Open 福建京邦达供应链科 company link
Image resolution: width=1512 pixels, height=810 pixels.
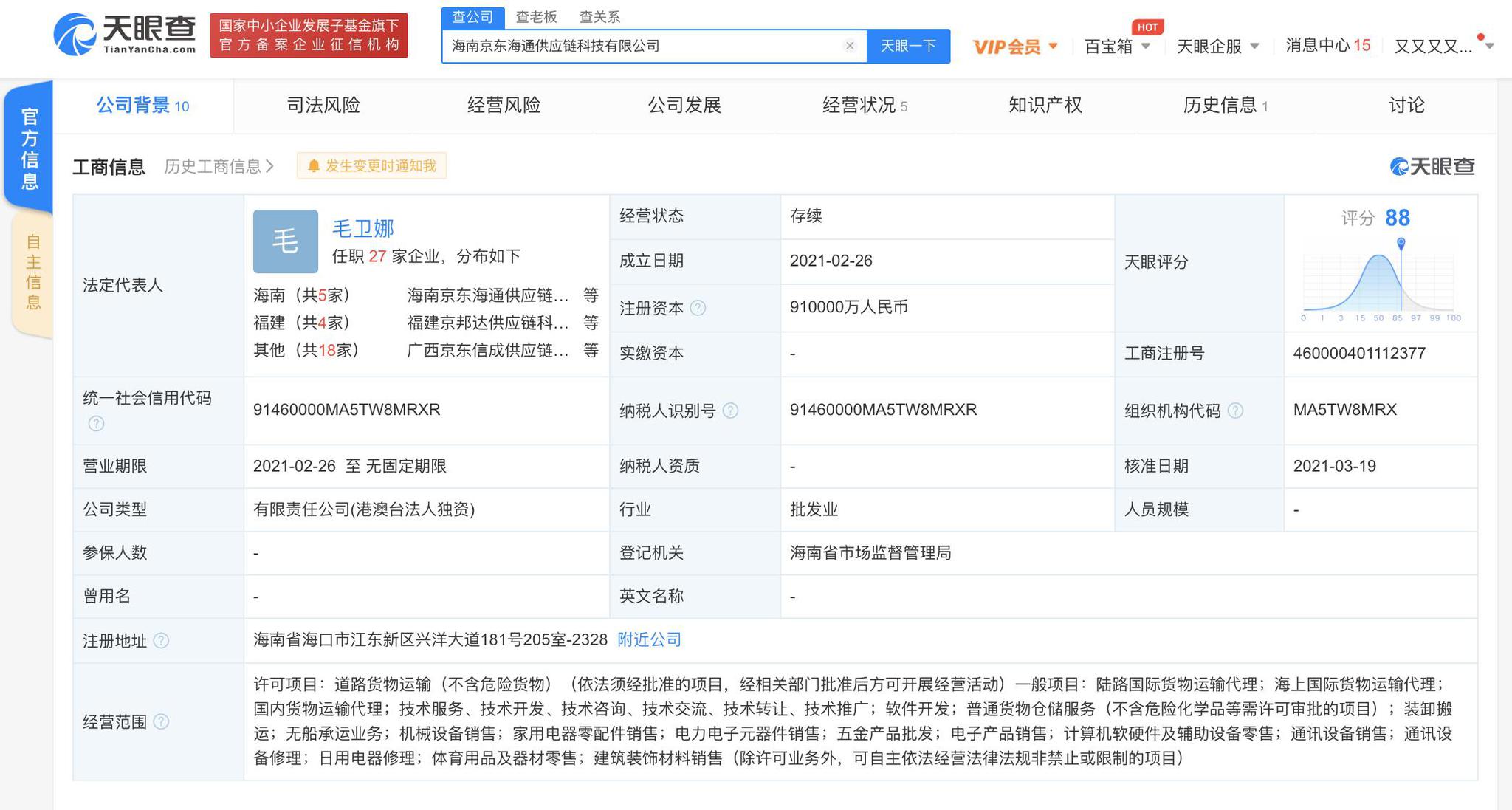tap(488, 323)
